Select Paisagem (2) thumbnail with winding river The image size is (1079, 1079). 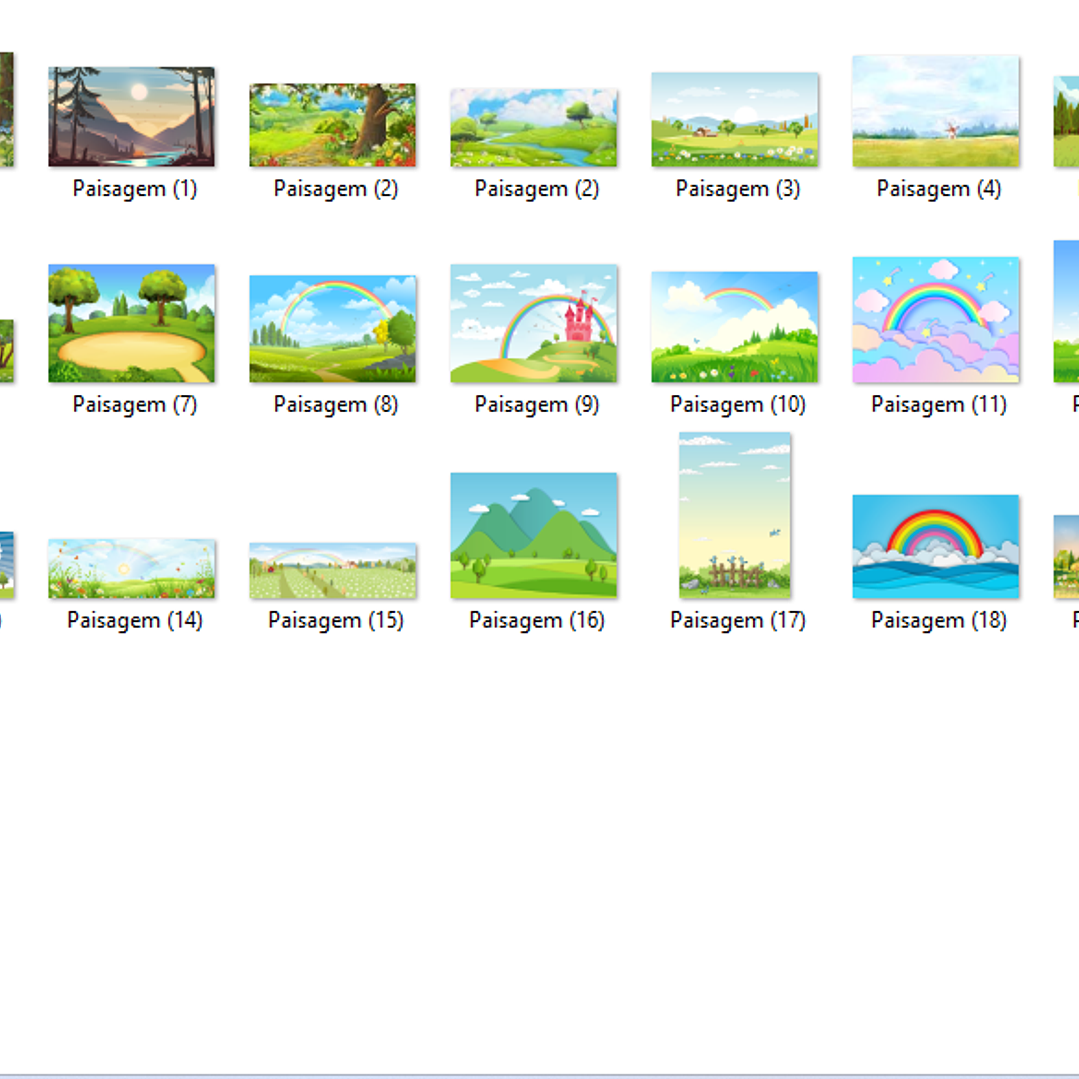(533, 127)
